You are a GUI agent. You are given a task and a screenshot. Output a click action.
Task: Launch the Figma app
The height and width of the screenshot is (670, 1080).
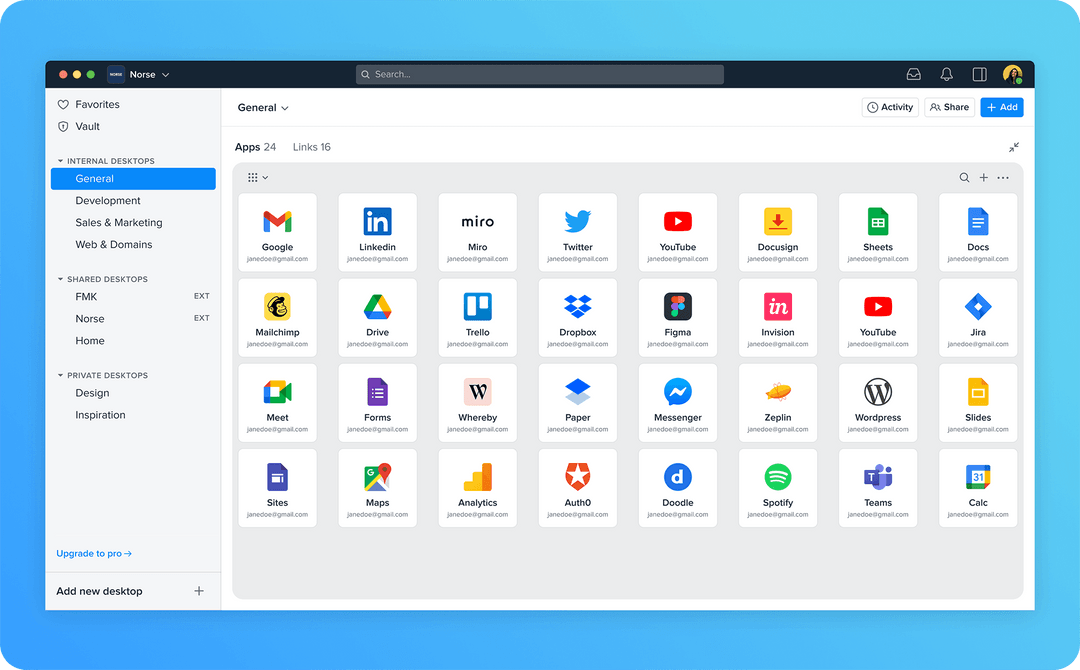pyautogui.click(x=677, y=317)
